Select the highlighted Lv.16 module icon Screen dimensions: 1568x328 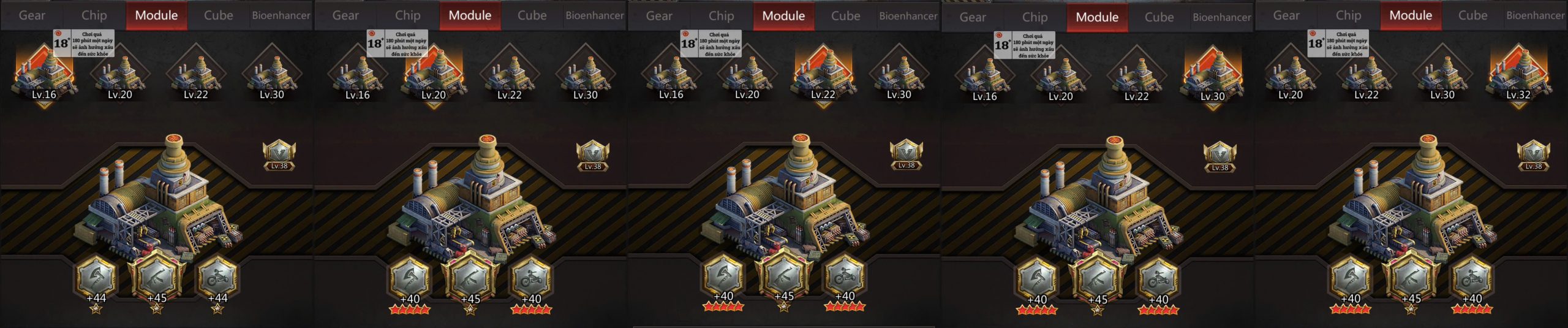tap(43, 75)
